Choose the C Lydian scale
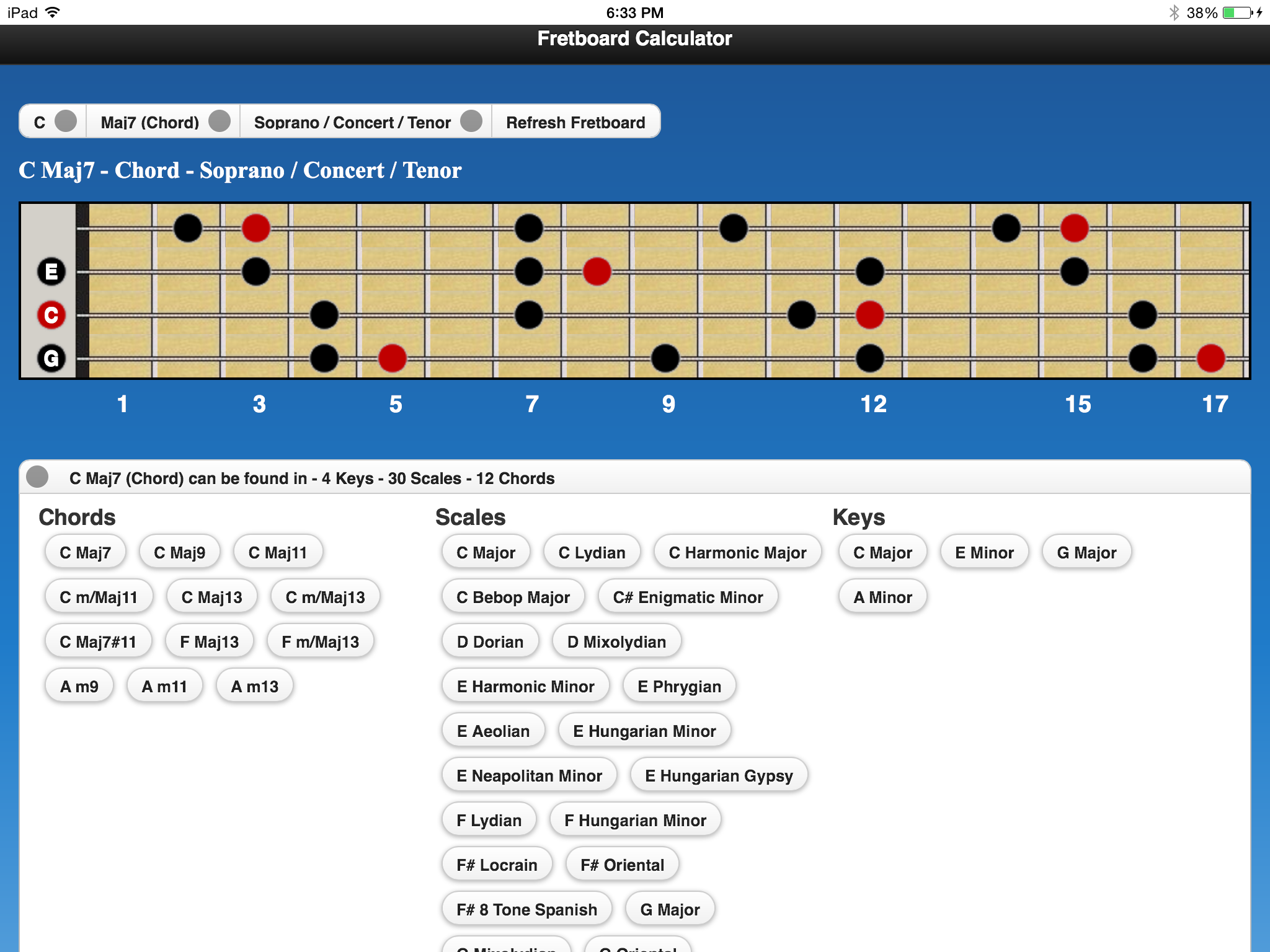This screenshot has width=1270, height=952. 591,552
